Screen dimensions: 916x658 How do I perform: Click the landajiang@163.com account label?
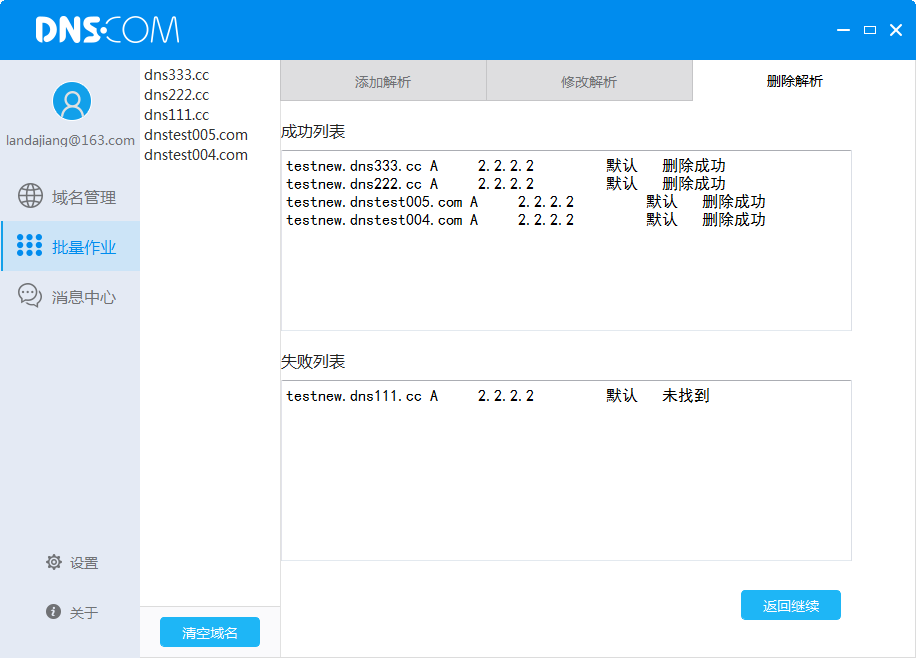70,141
